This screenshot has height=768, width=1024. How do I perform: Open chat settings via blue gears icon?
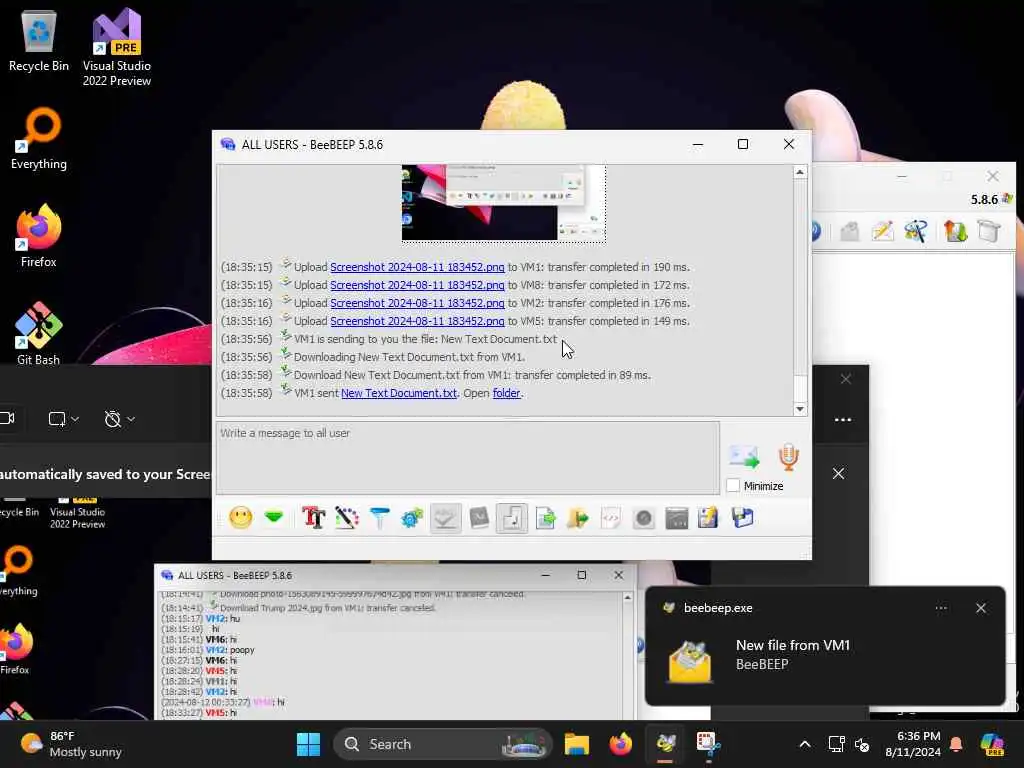pyautogui.click(x=412, y=519)
